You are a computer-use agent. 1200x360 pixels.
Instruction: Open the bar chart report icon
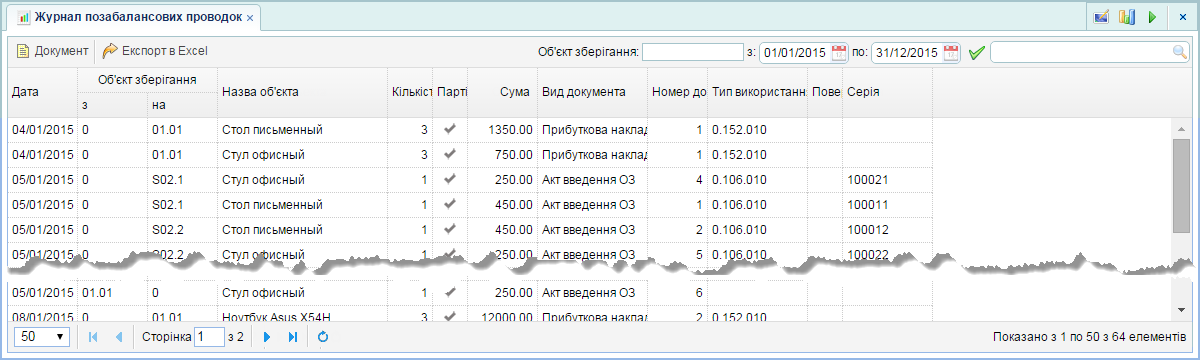tap(1127, 17)
